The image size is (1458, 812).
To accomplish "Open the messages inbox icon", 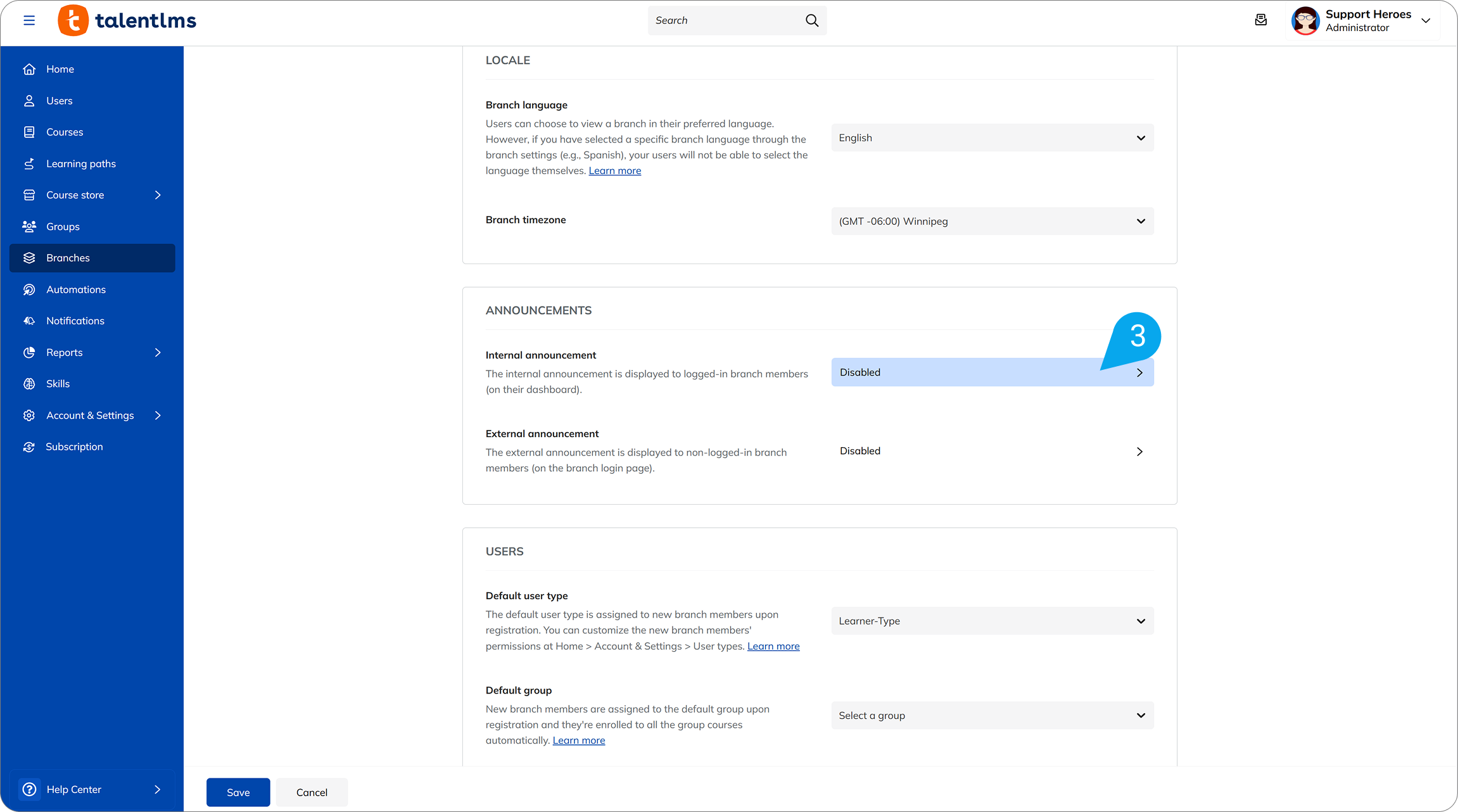I will (x=1260, y=20).
